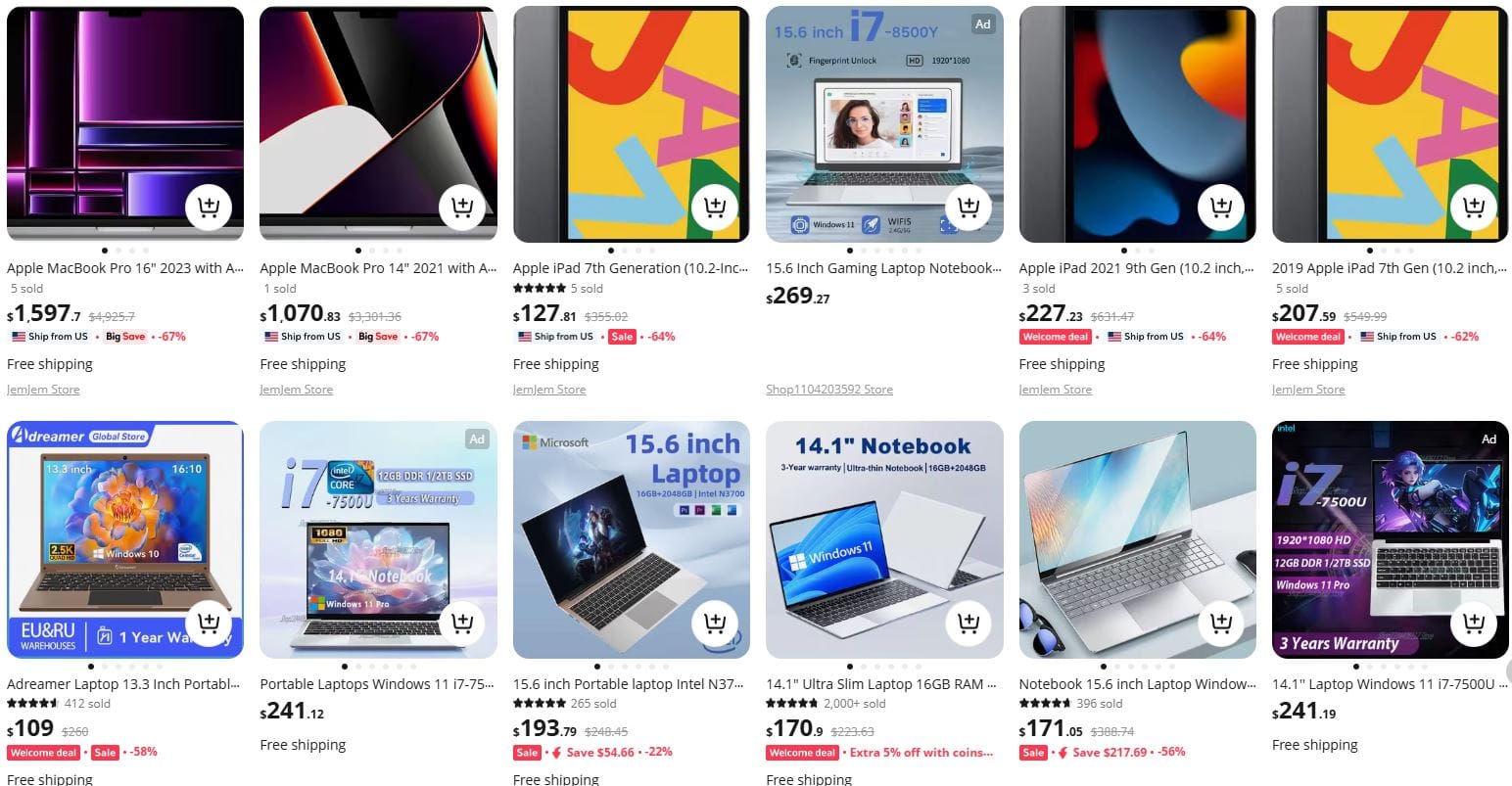Image resolution: width=1512 pixels, height=786 pixels.
Task: Click Big Save badge on $1,597.7 MacBook
Action: click(x=125, y=337)
